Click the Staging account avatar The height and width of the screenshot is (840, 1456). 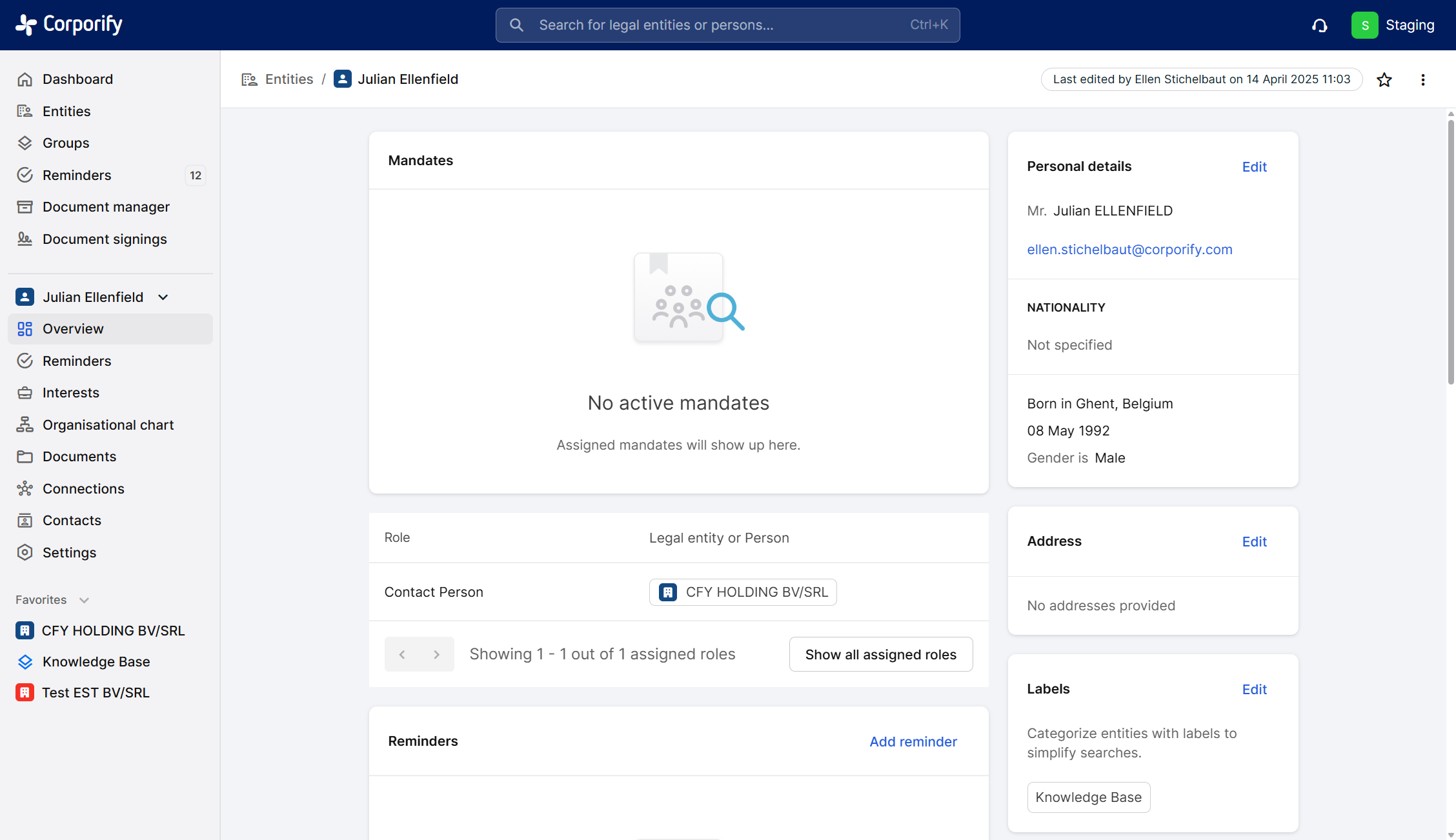pos(1364,25)
